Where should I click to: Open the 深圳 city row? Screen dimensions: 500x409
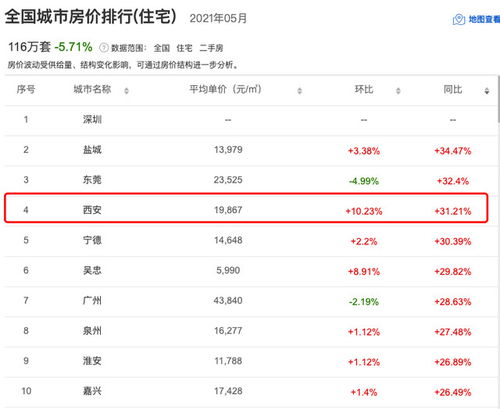(250, 120)
